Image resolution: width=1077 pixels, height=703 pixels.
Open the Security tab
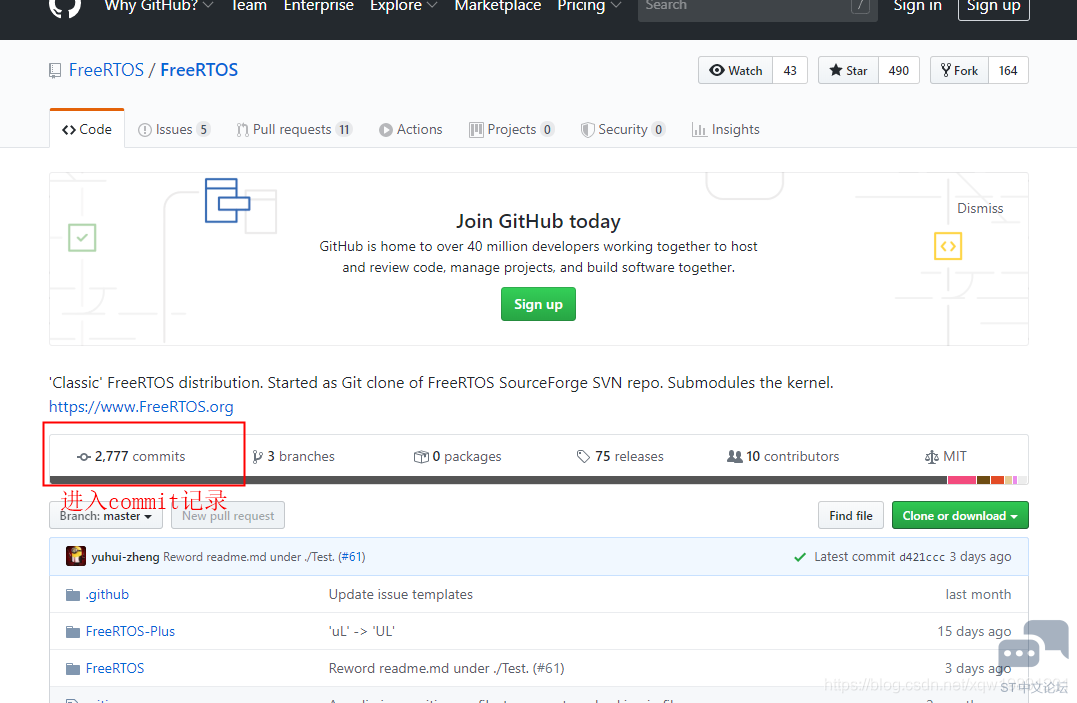[x=623, y=129]
